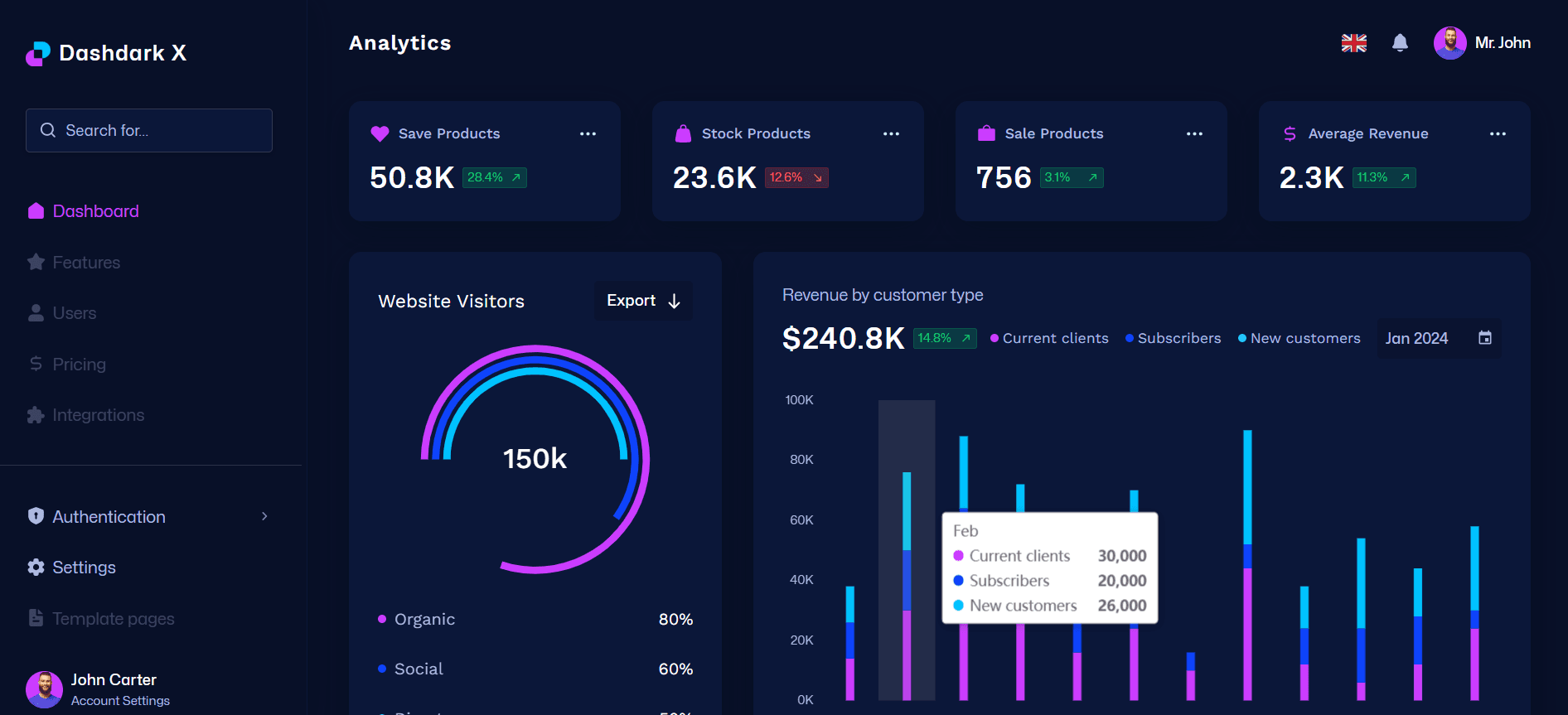The width and height of the screenshot is (1568, 715).
Task: Open Stock Products card options menu
Action: coord(891,133)
